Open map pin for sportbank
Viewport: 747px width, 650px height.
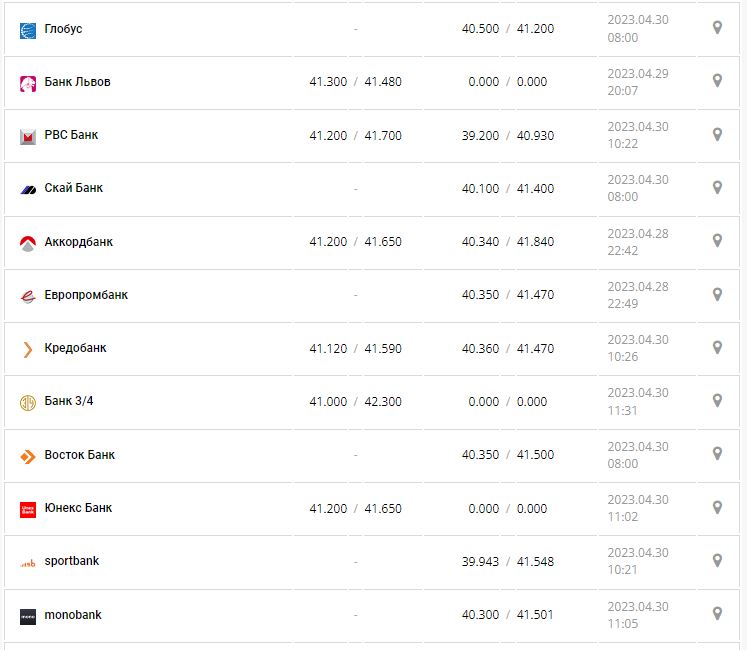(x=717, y=561)
